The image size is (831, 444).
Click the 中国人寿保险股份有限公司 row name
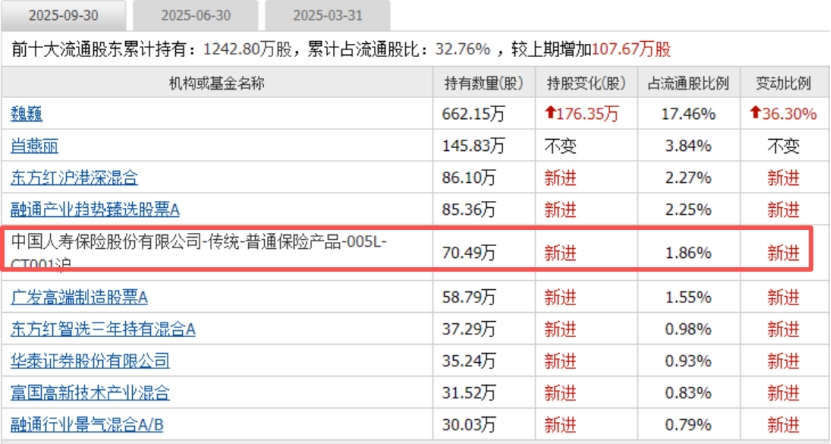point(199,253)
